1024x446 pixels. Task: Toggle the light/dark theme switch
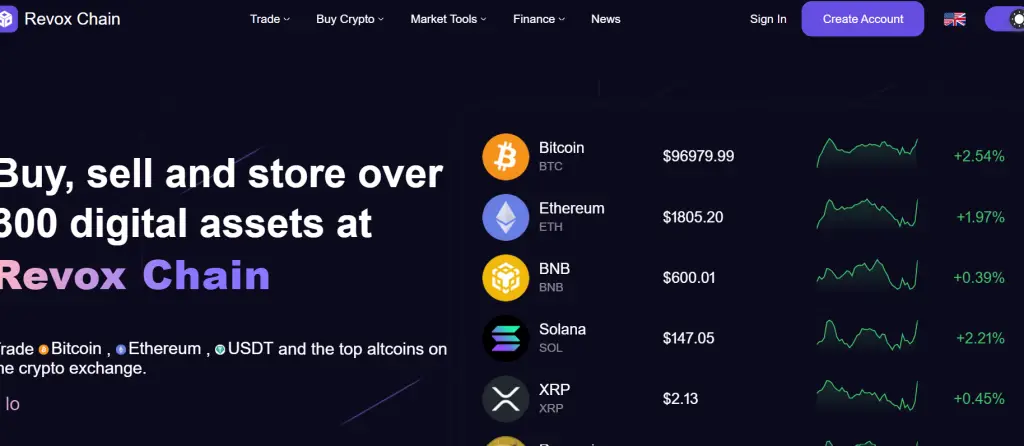1003,19
